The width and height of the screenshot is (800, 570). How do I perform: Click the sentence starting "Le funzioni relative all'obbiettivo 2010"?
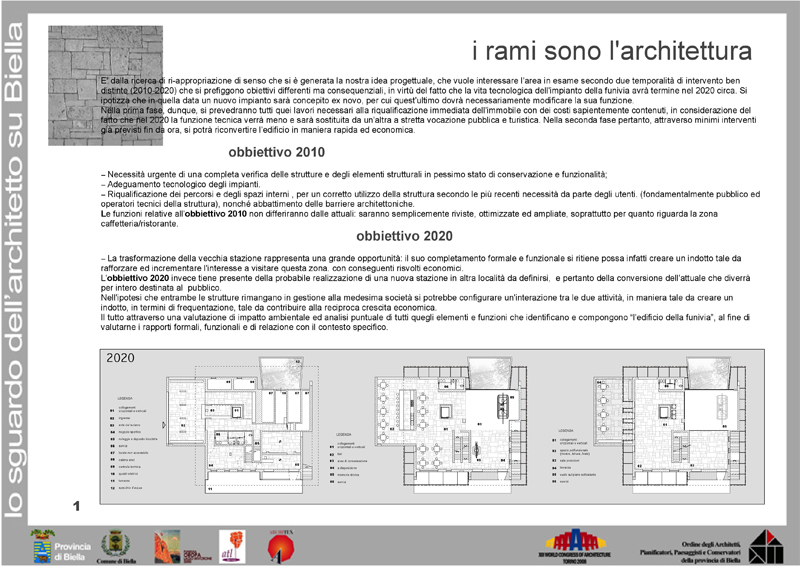tap(409, 214)
